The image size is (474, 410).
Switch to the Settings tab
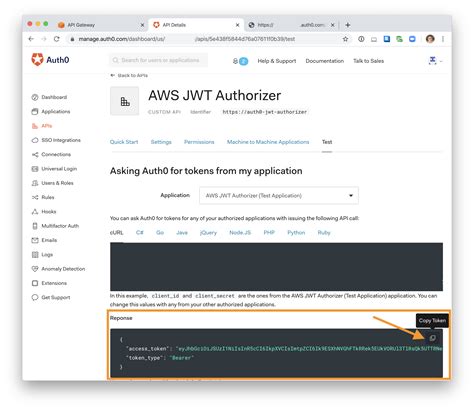tap(161, 142)
